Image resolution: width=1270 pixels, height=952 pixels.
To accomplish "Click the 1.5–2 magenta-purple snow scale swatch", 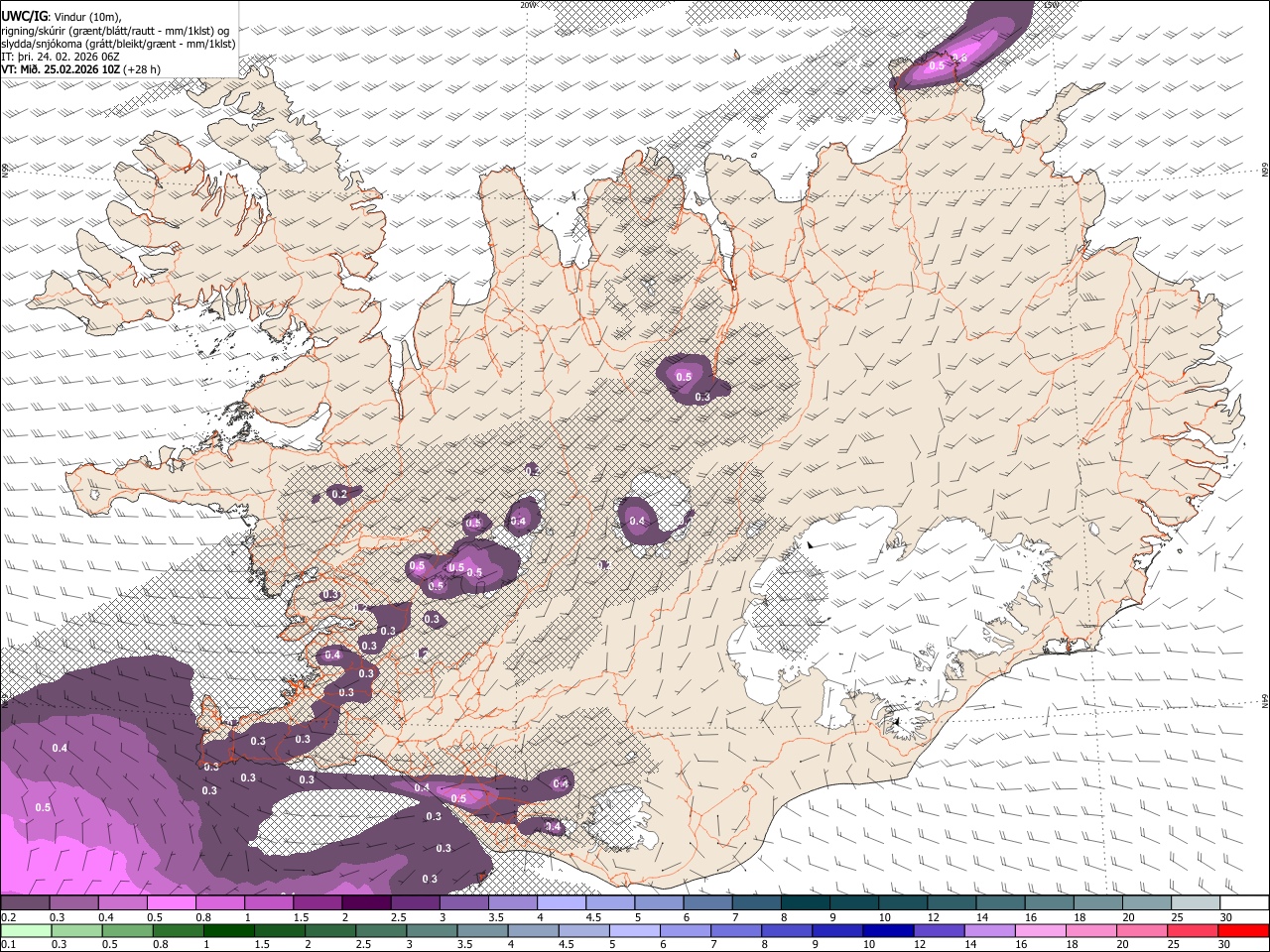I will click(317, 902).
